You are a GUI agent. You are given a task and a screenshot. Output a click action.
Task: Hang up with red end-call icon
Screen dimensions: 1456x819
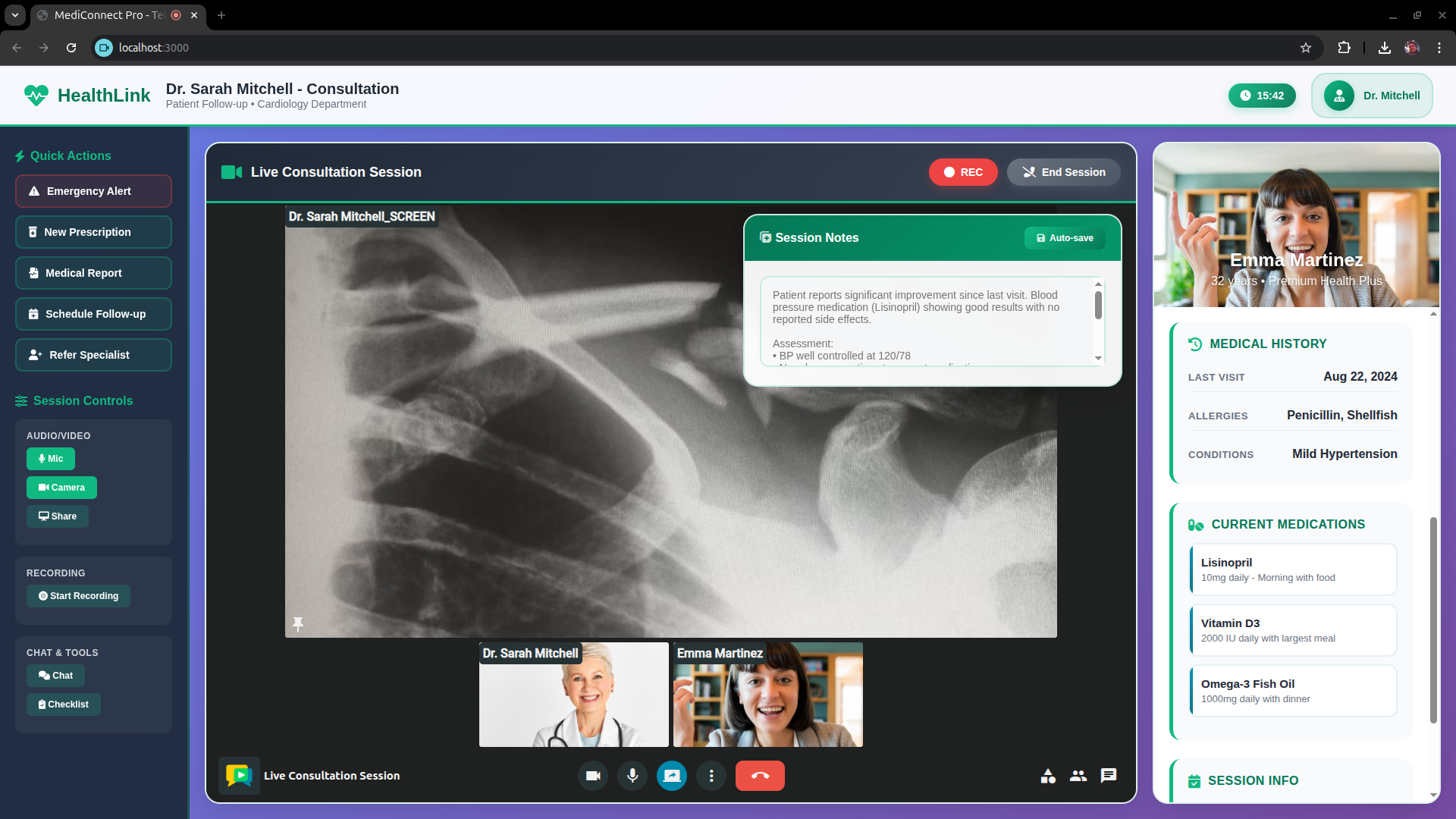760,776
